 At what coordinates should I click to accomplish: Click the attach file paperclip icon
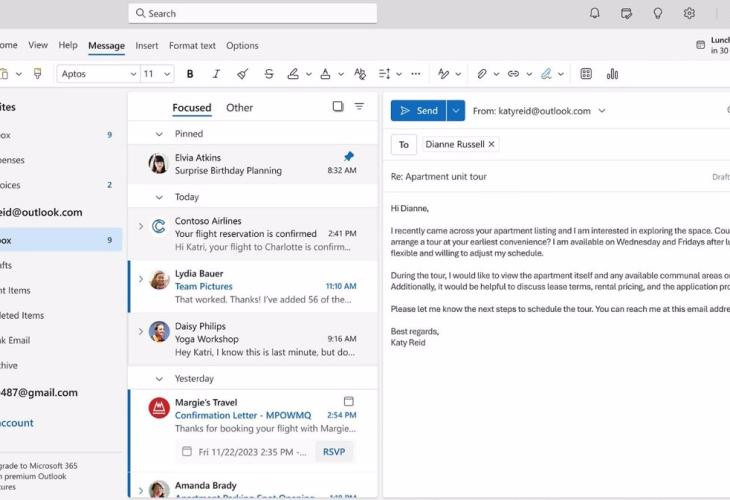point(481,74)
